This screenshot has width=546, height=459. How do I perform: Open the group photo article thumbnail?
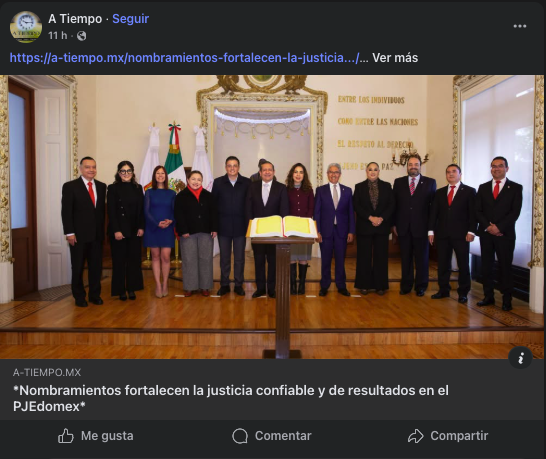pyautogui.click(x=272, y=217)
